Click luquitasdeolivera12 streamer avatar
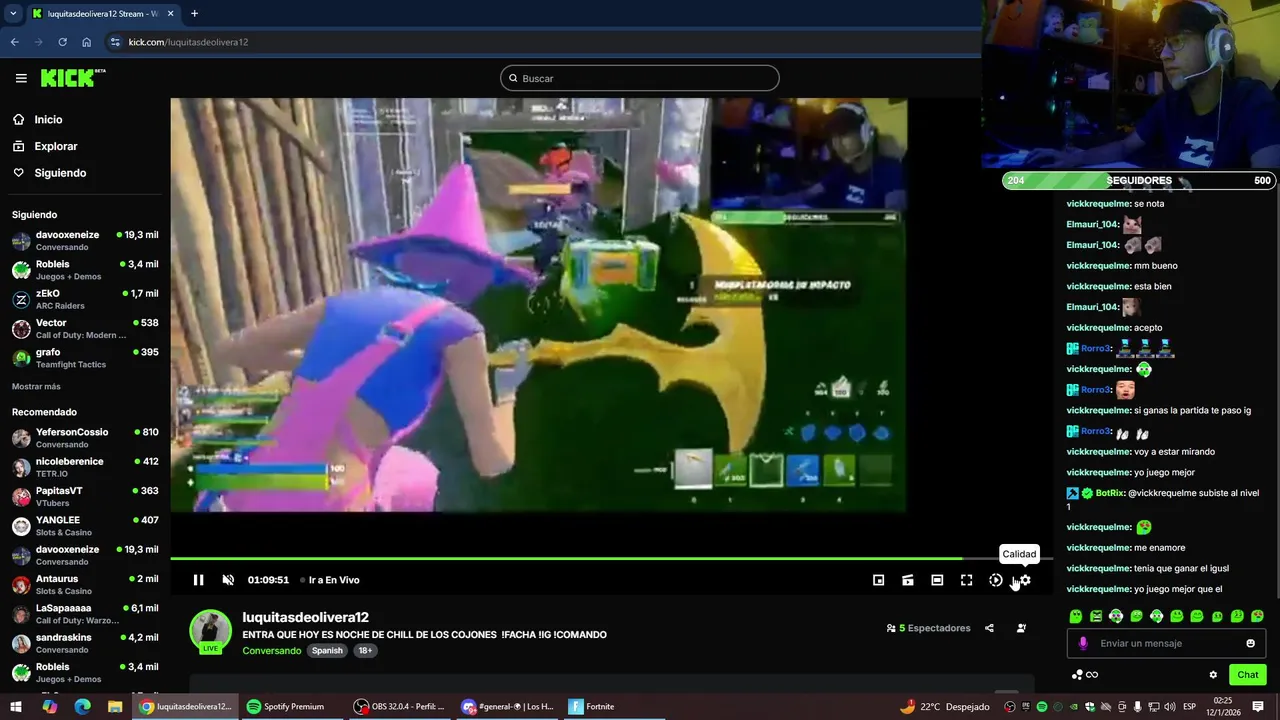This screenshot has height=720, width=1280. point(210,631)
